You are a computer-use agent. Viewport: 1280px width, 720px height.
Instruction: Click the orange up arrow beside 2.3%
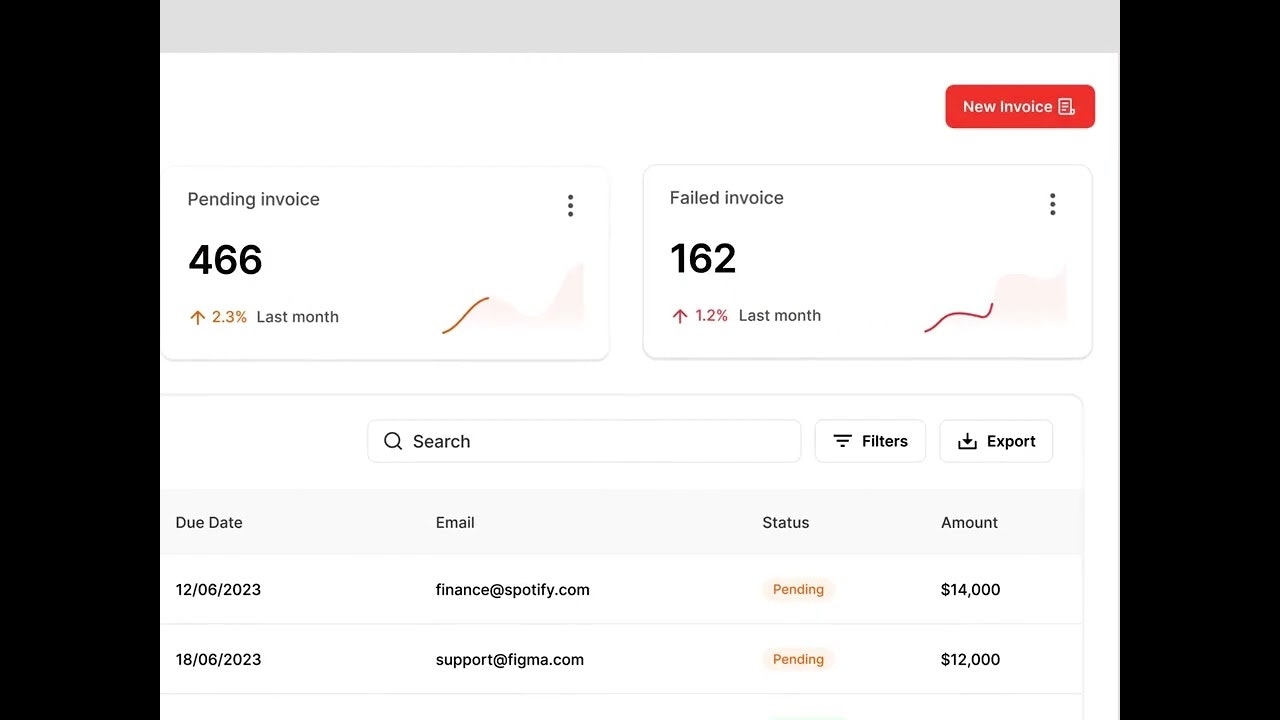point(197,317)
